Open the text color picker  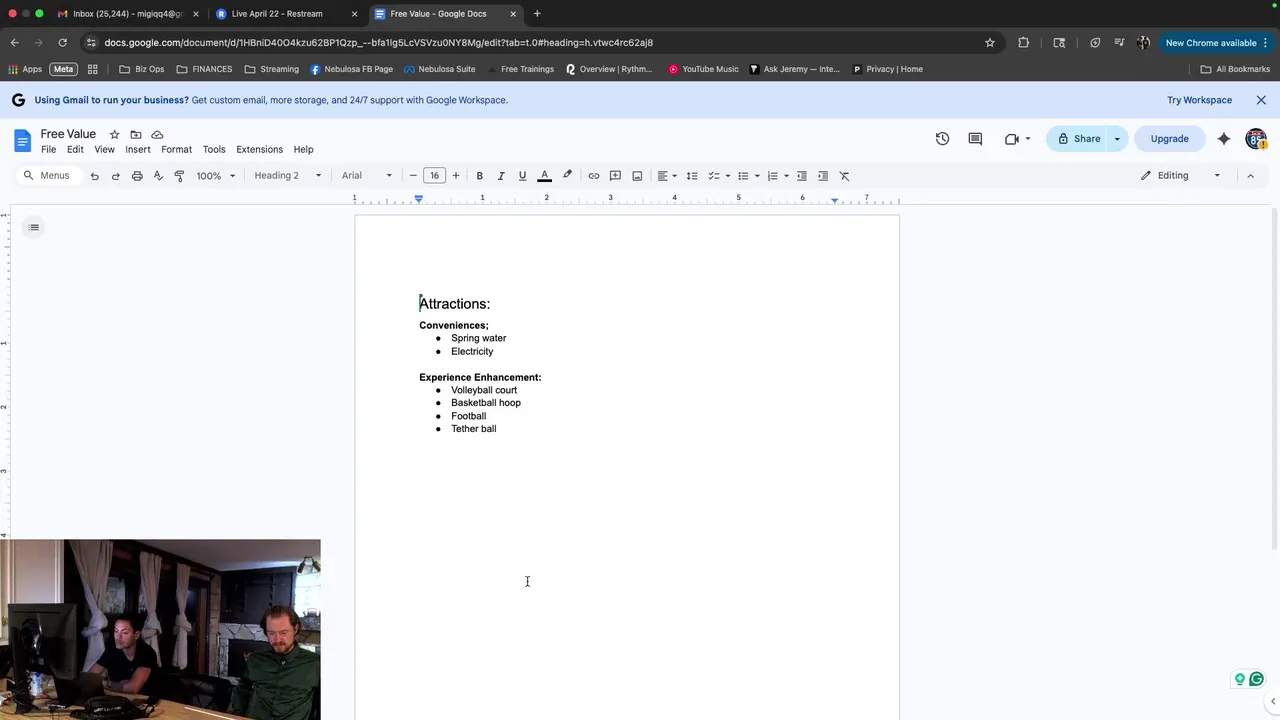pyautogui.click(x=544, y=176)
